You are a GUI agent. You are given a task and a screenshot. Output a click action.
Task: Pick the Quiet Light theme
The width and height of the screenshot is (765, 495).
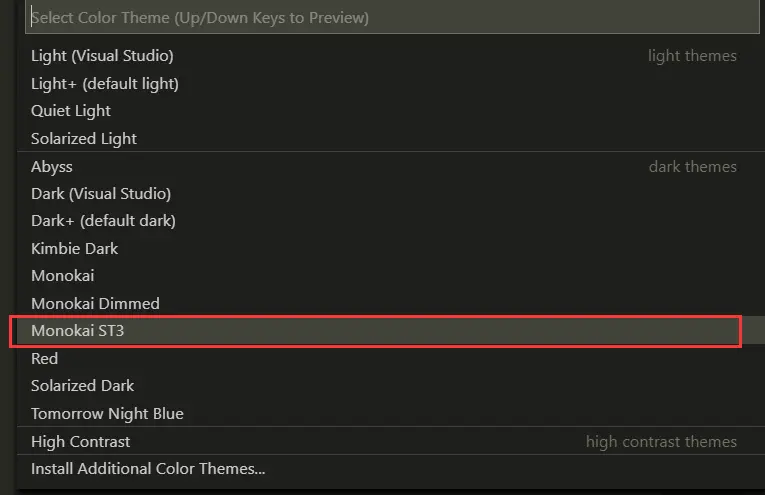point(71,111)
